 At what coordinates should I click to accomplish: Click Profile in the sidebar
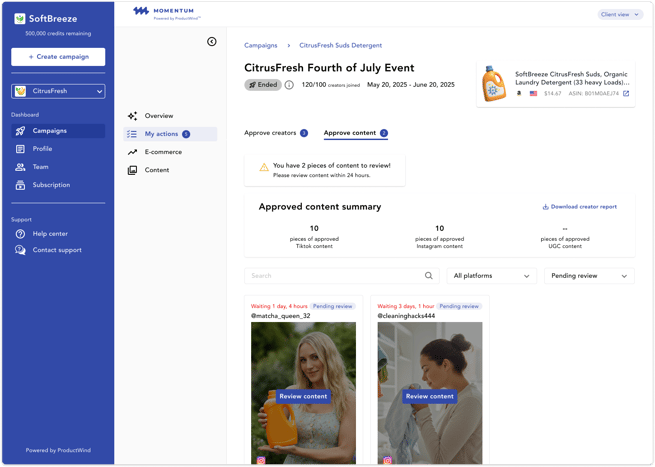[x=43, y=149]
